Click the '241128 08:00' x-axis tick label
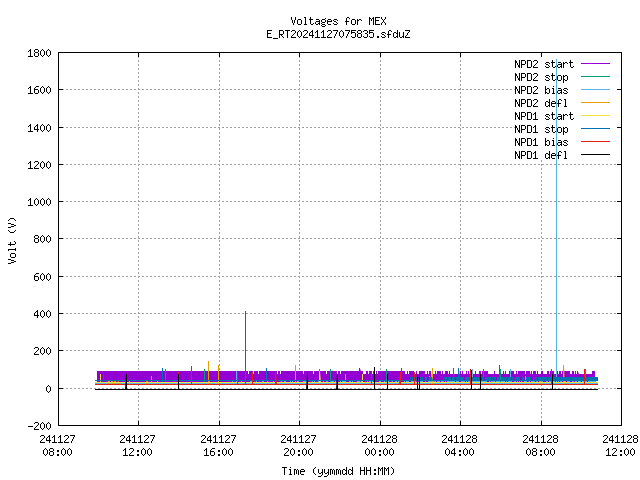This screenshot has width=640, height=480. tap(540, 445)
